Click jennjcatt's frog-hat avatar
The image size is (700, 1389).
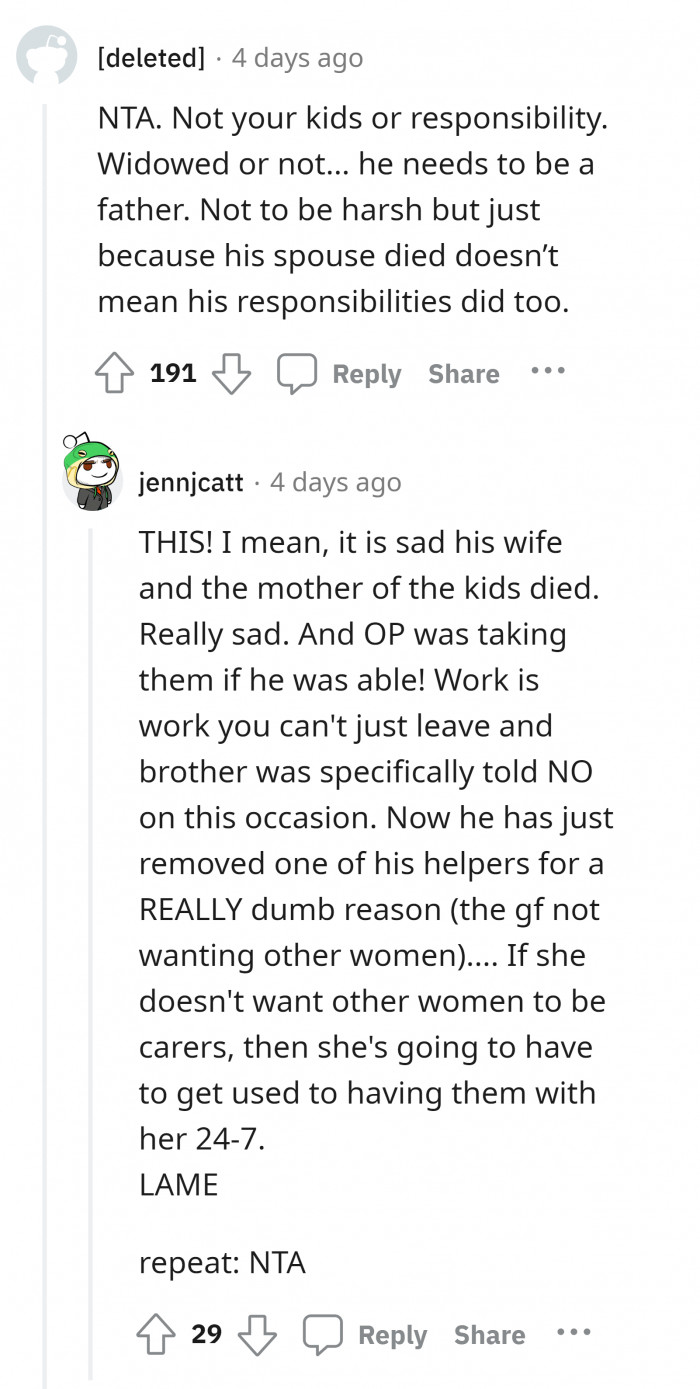(90, 474)
